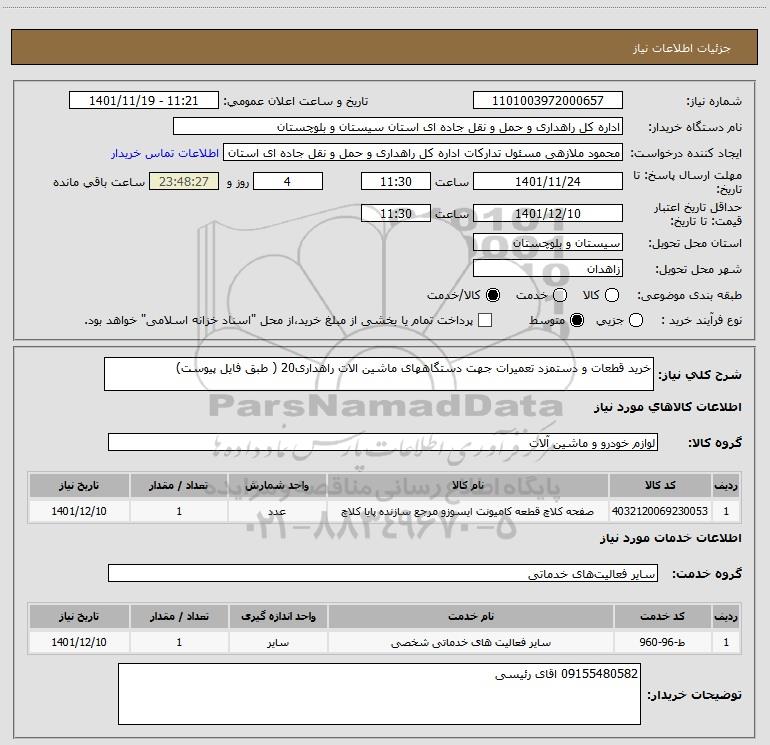770x745 pixels.
Task: Click service code ط-96-960 cell
Action: tap(662, 642)
